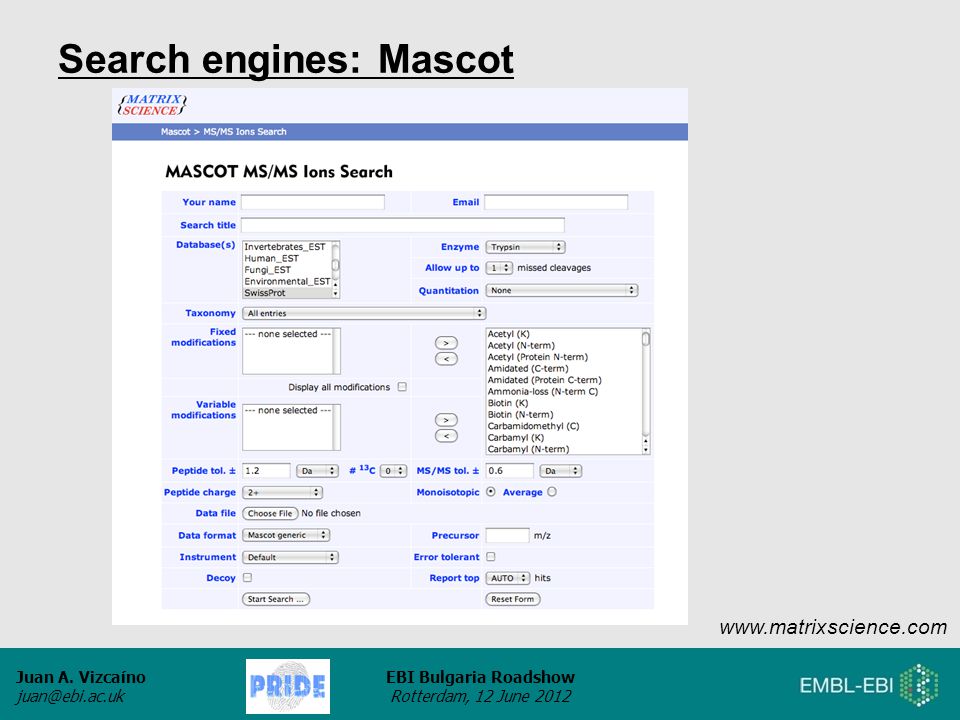Select the Monoisotopic radio button
Image resolution: width=960 pixels, height=720 pixels.
pos(491,492)
